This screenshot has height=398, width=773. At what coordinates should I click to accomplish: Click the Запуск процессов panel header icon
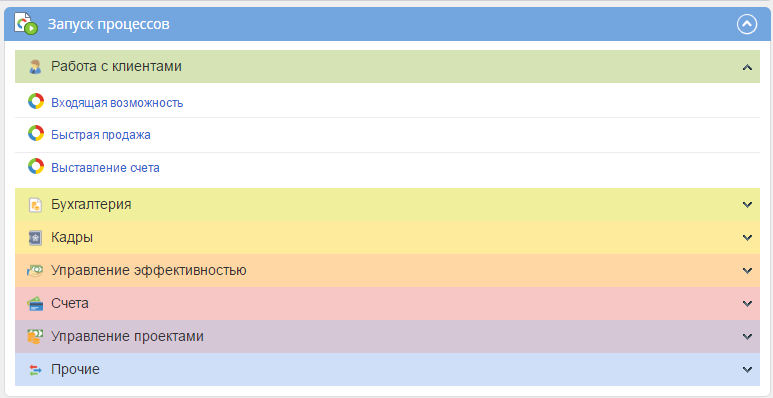26,24
